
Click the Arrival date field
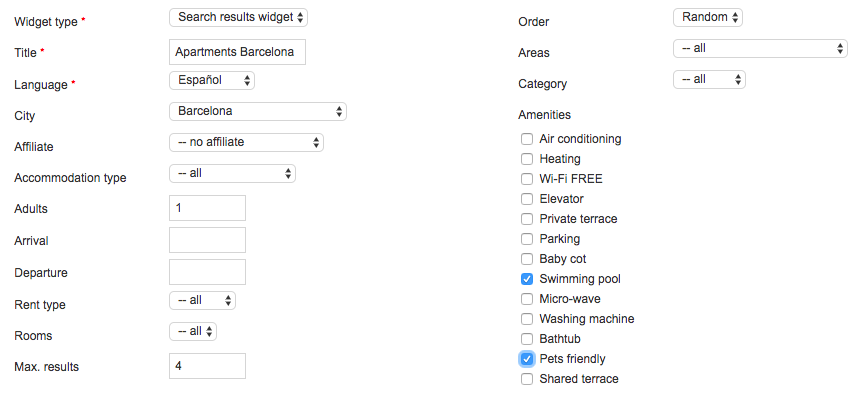(207, 240)
